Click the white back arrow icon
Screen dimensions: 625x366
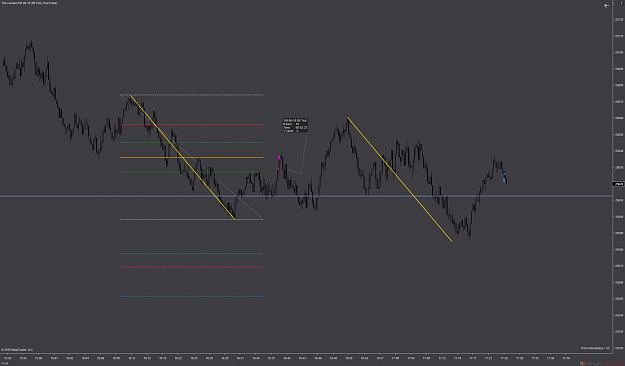click(606, 6)
